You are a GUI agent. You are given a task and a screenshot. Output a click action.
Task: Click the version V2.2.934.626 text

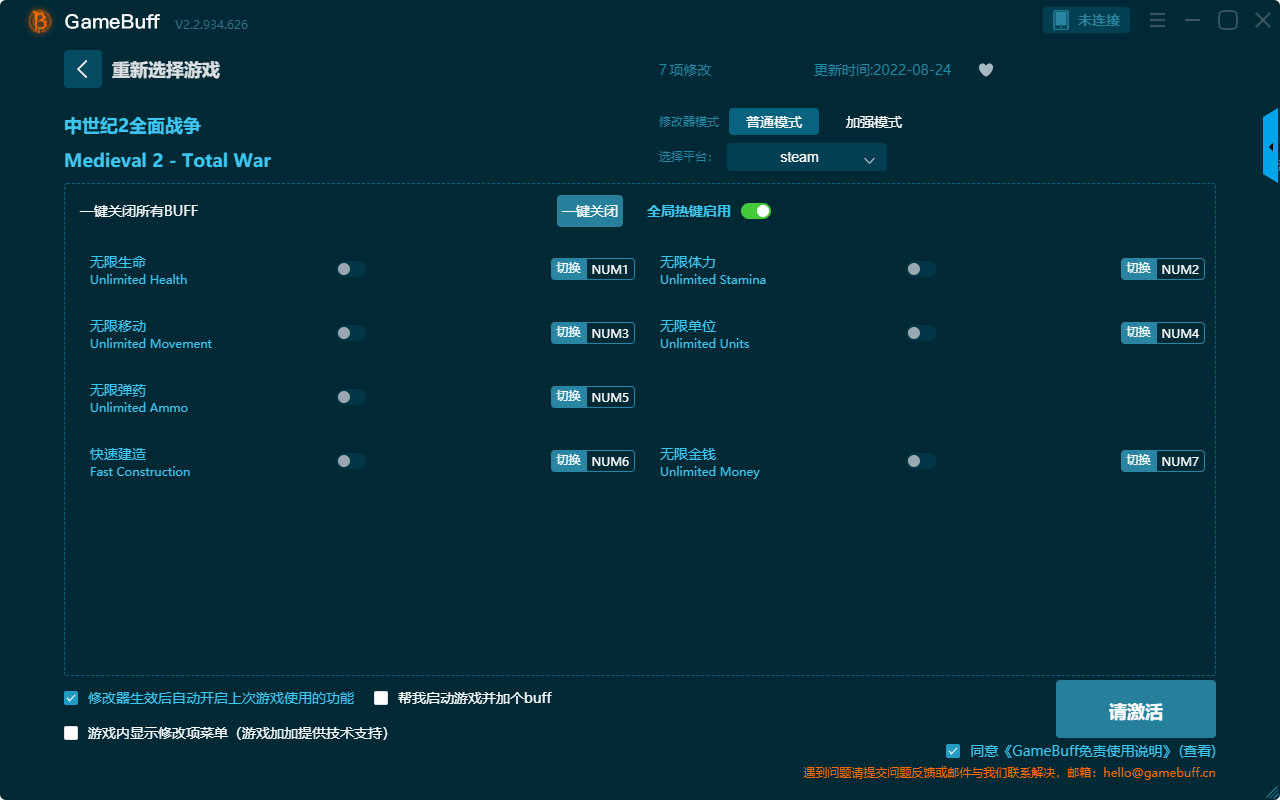coord(212,24)
